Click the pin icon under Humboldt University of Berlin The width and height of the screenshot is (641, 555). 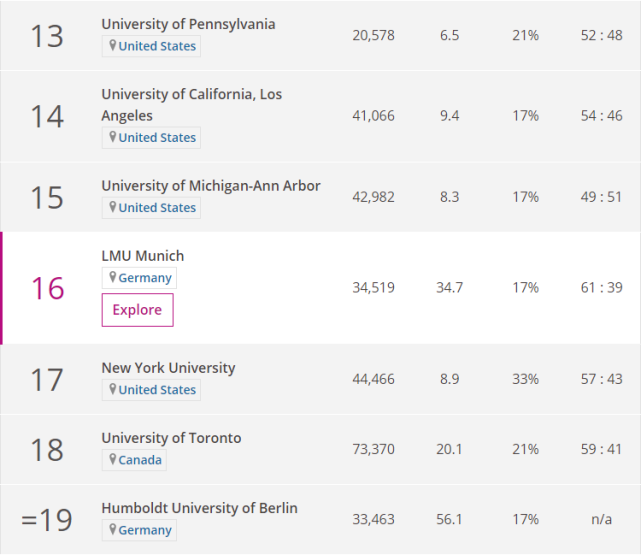[113, 530]
